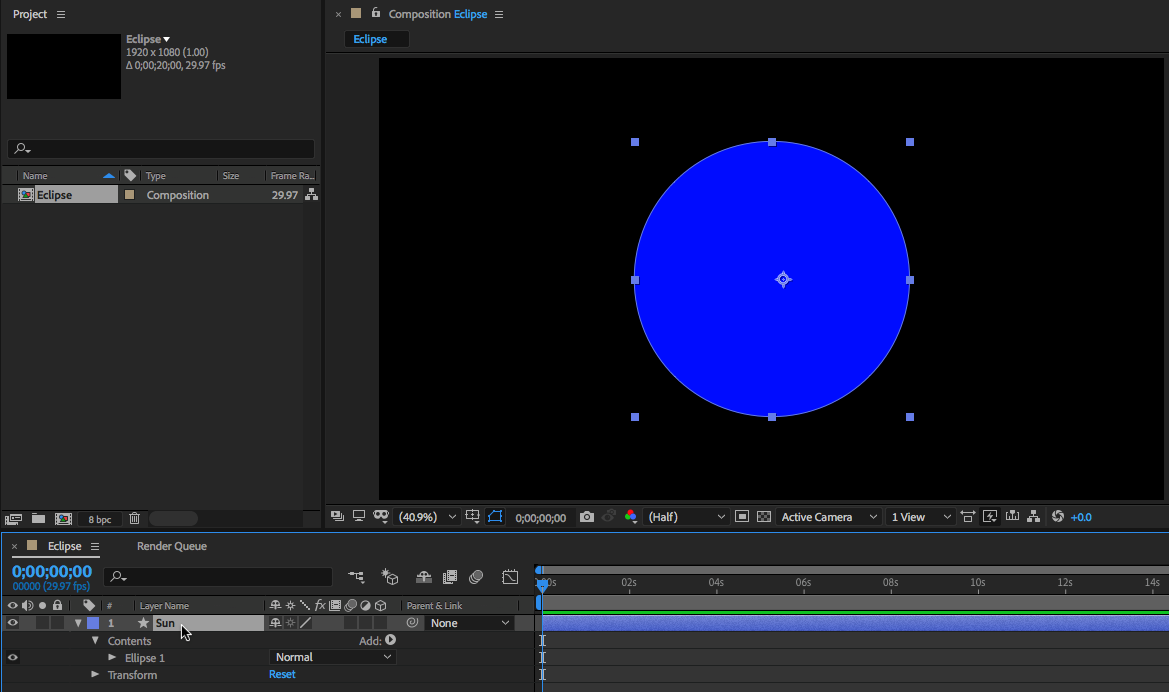This screenshot has height=692, width=1169.
Task: Click the Add shape contents button
Action: (390, 640)
